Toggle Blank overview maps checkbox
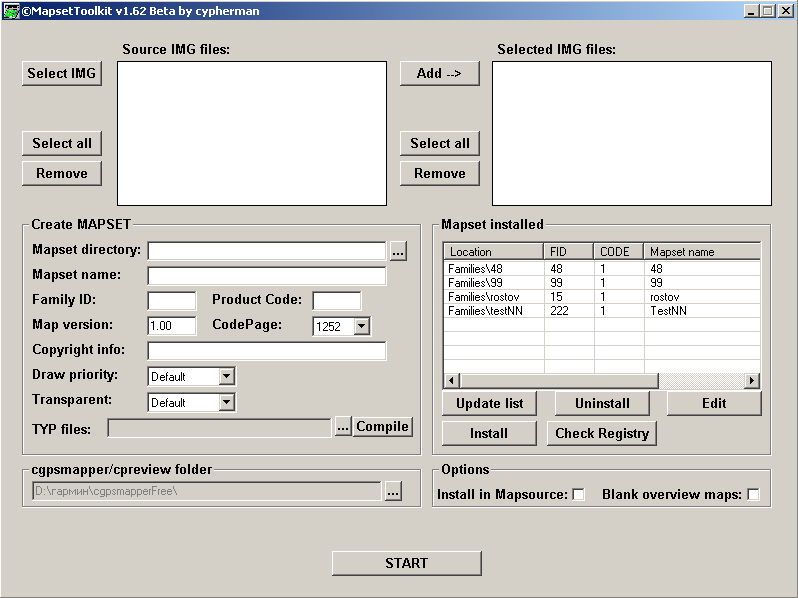This screenshot has width=798, height=598. pyautogui.click(x=753, y=495)
